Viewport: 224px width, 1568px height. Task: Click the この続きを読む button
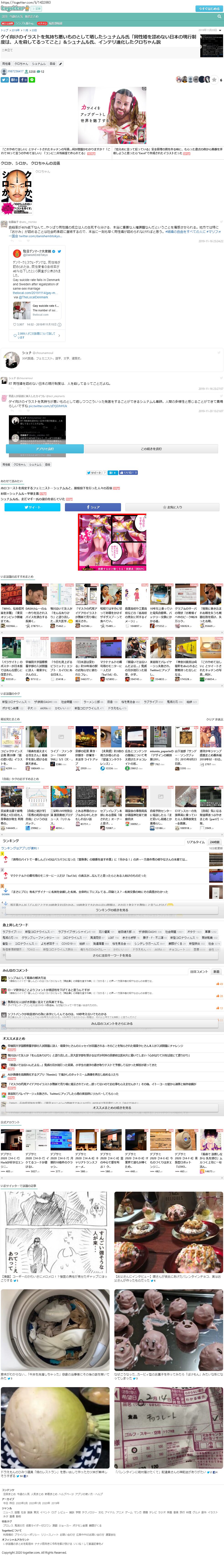[151, 449]
